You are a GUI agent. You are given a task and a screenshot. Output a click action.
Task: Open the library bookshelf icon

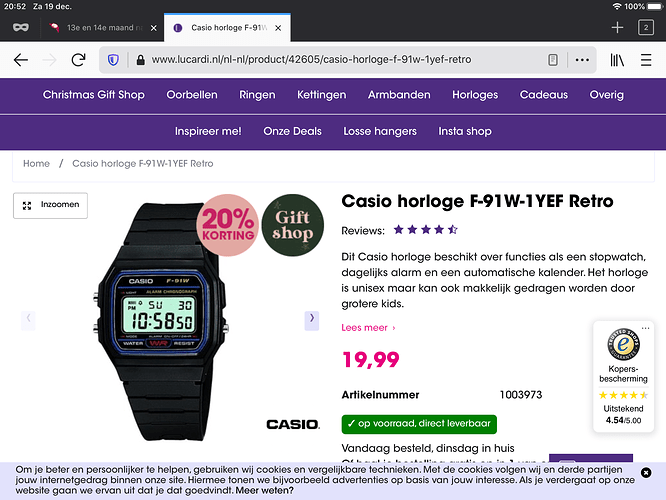click(617, 60)
